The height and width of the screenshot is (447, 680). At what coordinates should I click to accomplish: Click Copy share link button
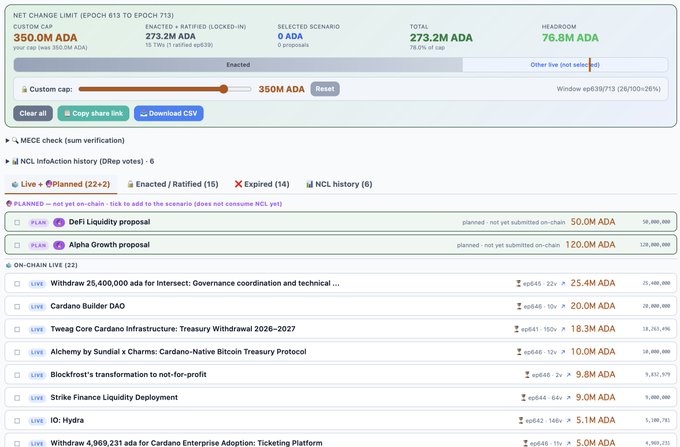[x=93, y=114]
